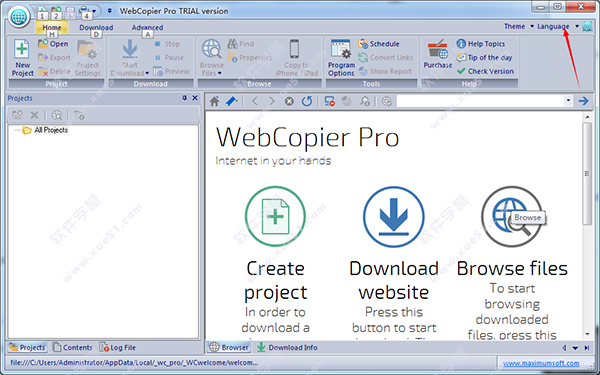Image resolution: width=600 pixels, height=375 pixels.
Task: Go forward in the embedded browser
Action: (272, 101)
